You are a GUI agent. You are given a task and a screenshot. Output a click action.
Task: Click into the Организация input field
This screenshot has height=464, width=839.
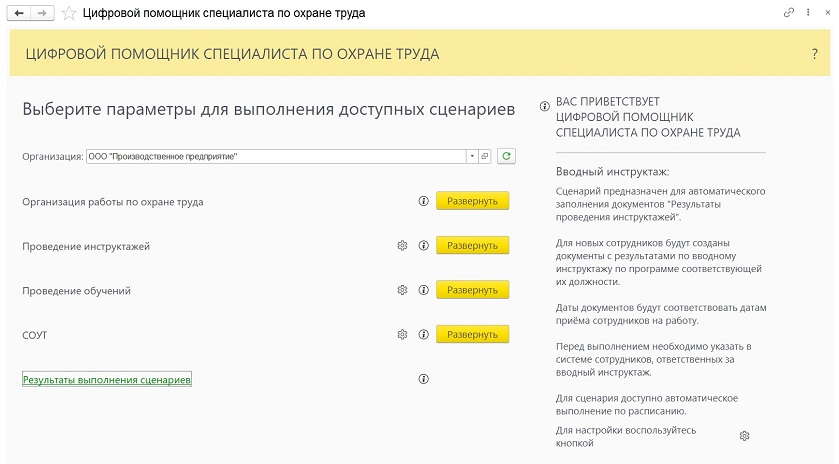point(276,156)
